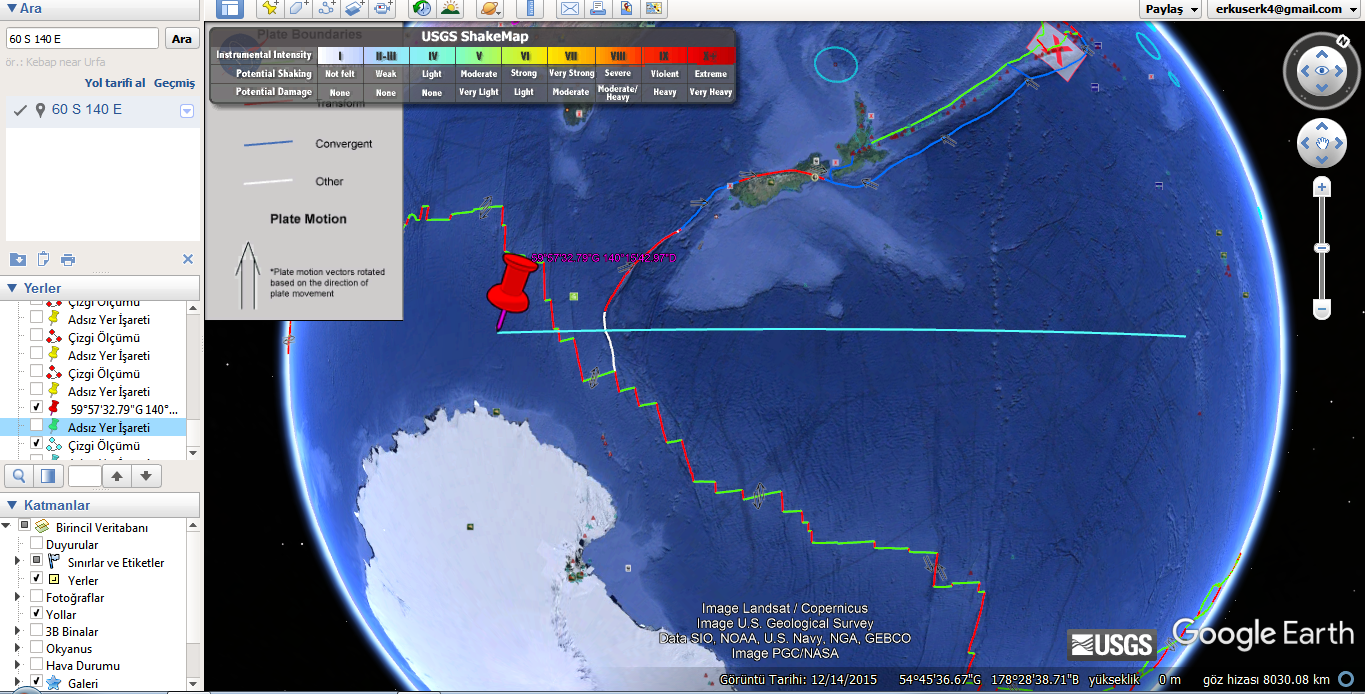Collapse the Katmanlar panel
1365x694 pixels.
[11, 505]
